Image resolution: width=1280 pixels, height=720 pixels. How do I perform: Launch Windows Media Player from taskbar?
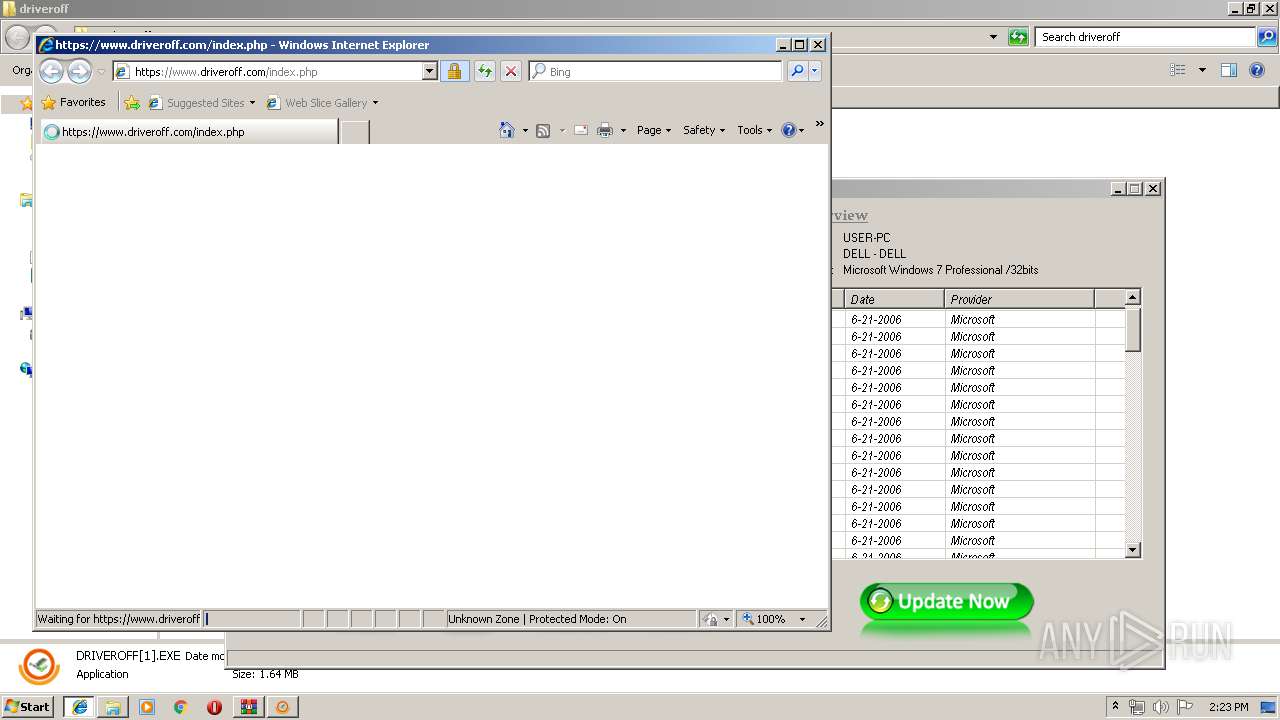tap(147, 706)
